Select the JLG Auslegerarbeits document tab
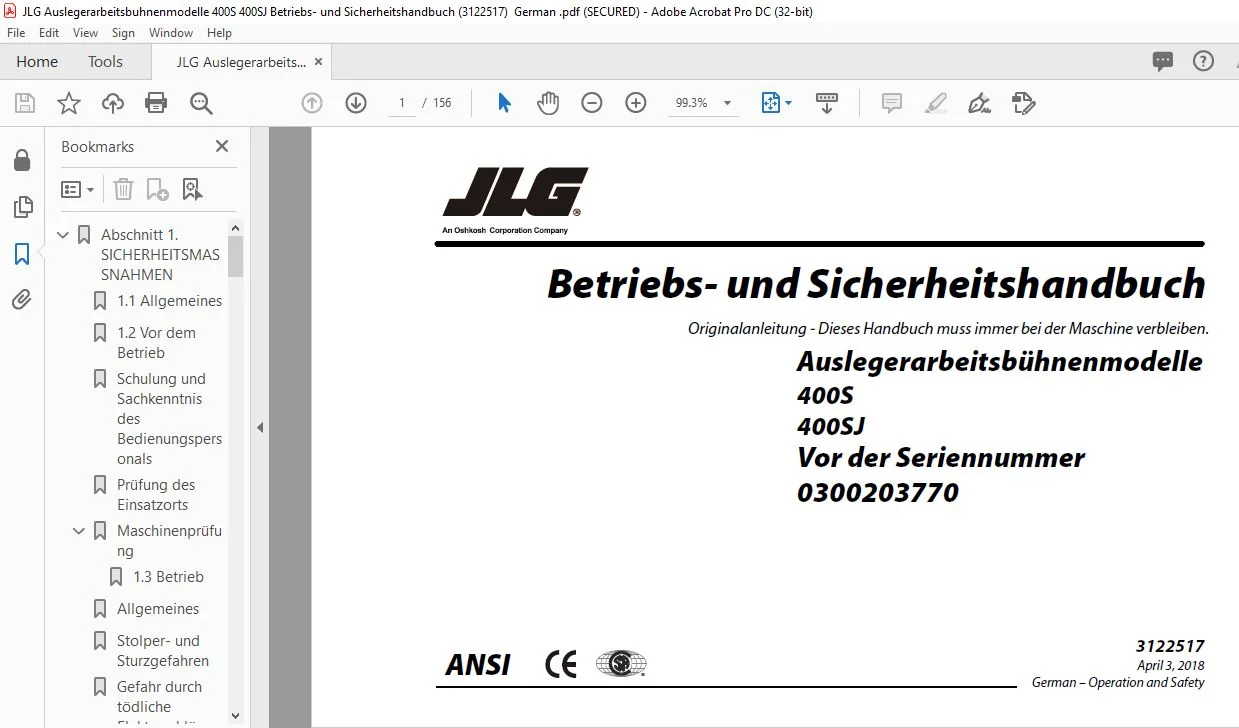Image resolution: width=1239 pixels, height=728 pixels. click(240, 62)
